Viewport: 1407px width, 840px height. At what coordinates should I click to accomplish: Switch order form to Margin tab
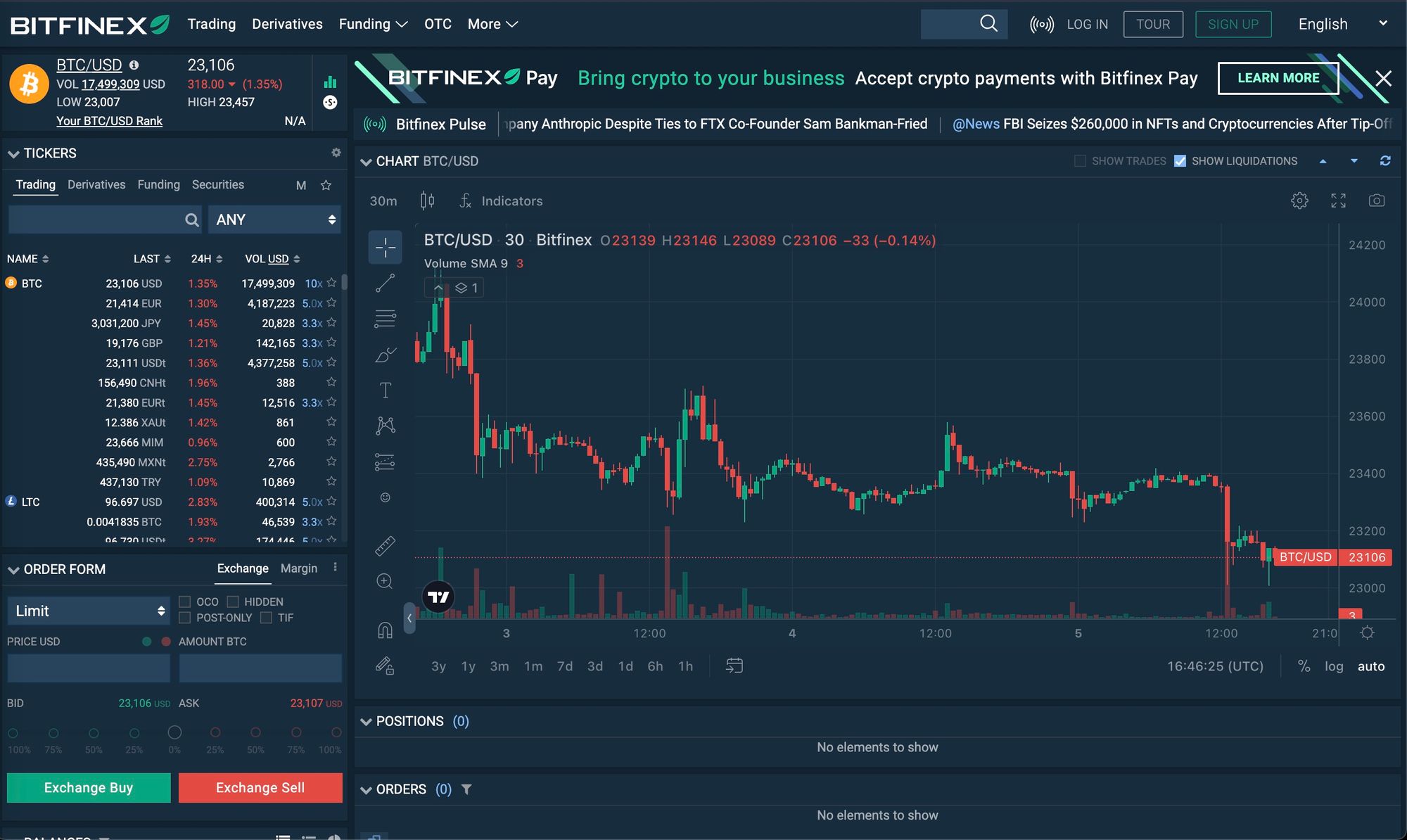point(299,568)
